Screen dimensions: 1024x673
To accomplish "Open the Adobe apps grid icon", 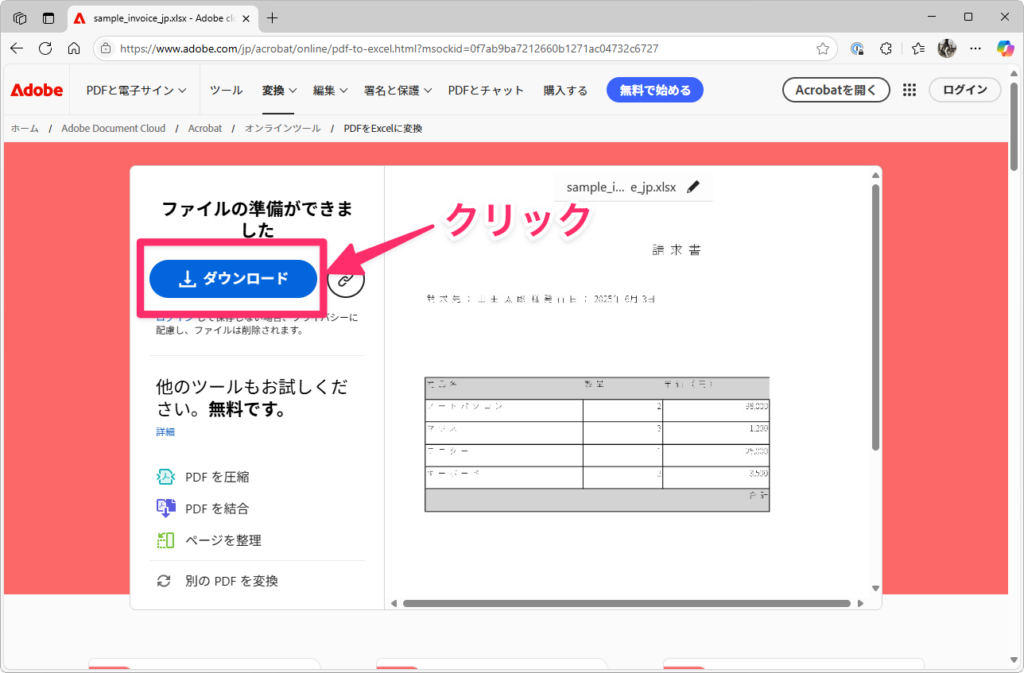I will (x=909, y=90).
